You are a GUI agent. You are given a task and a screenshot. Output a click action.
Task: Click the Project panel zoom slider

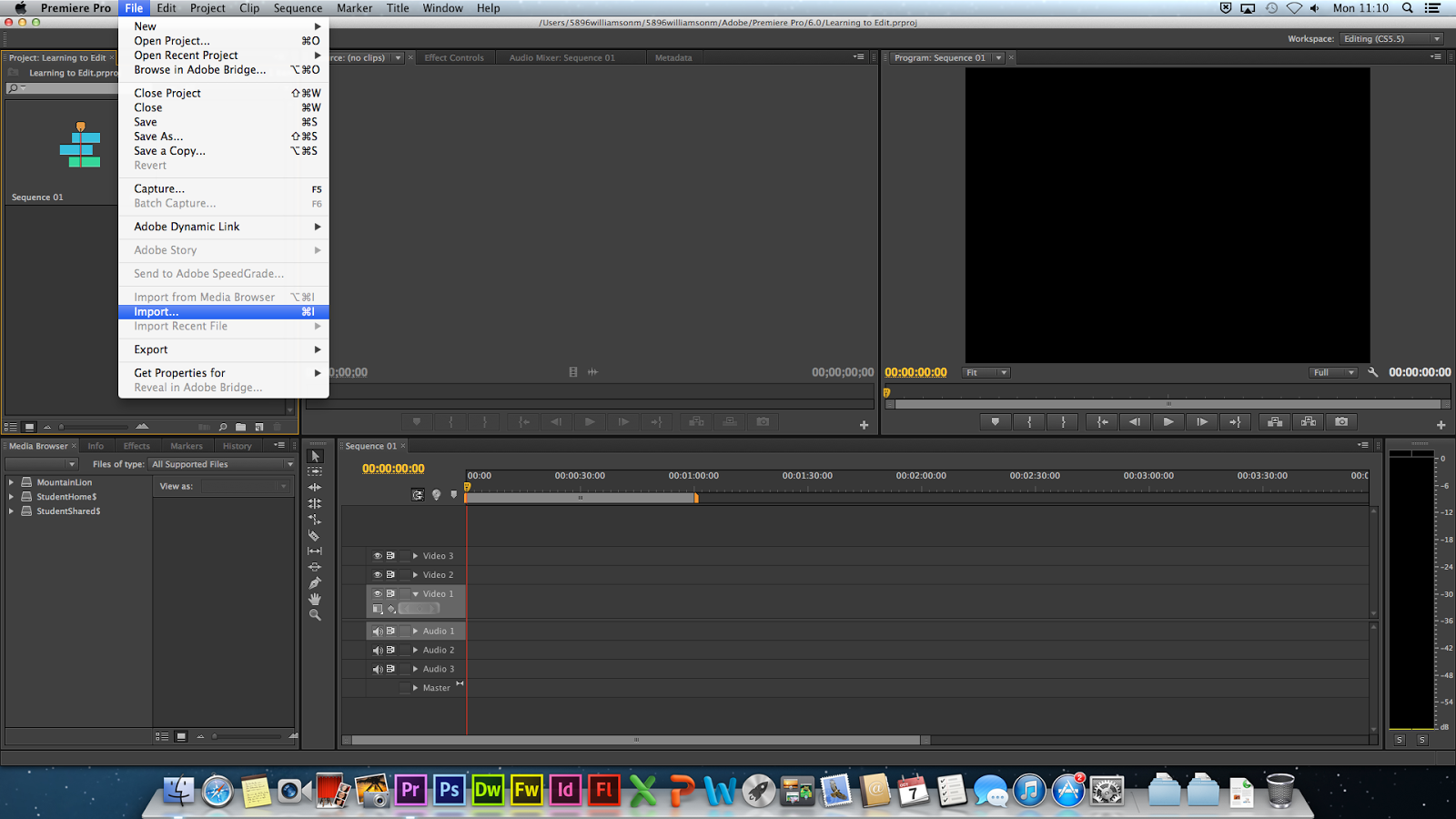[x=95, y=427]
